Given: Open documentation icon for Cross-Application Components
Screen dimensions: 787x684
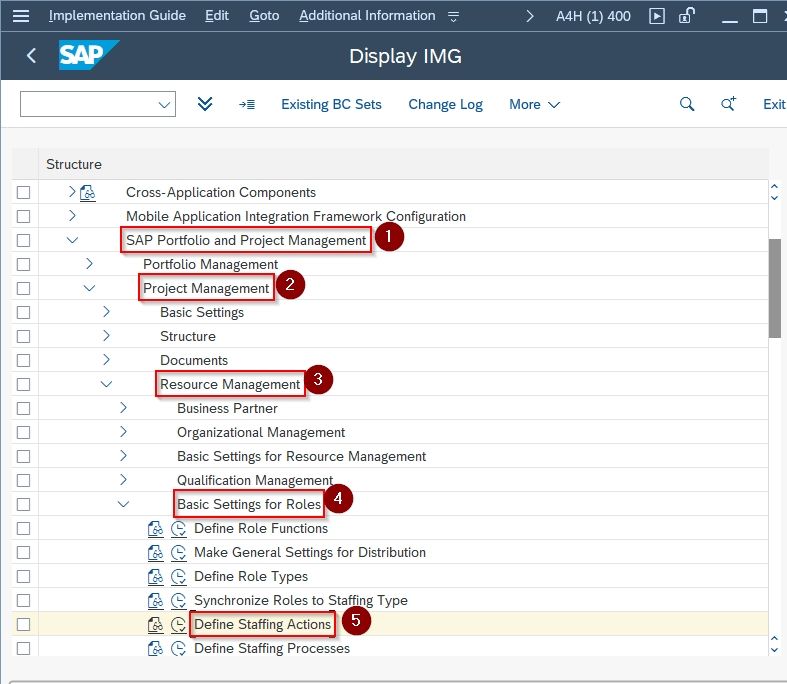Looking at the screenshot, I should click(x=87, y=193).
